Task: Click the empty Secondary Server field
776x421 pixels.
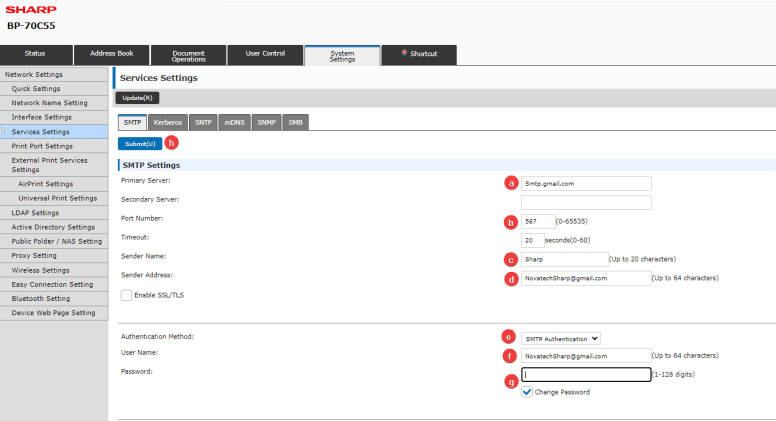Action: click(586, 202)
